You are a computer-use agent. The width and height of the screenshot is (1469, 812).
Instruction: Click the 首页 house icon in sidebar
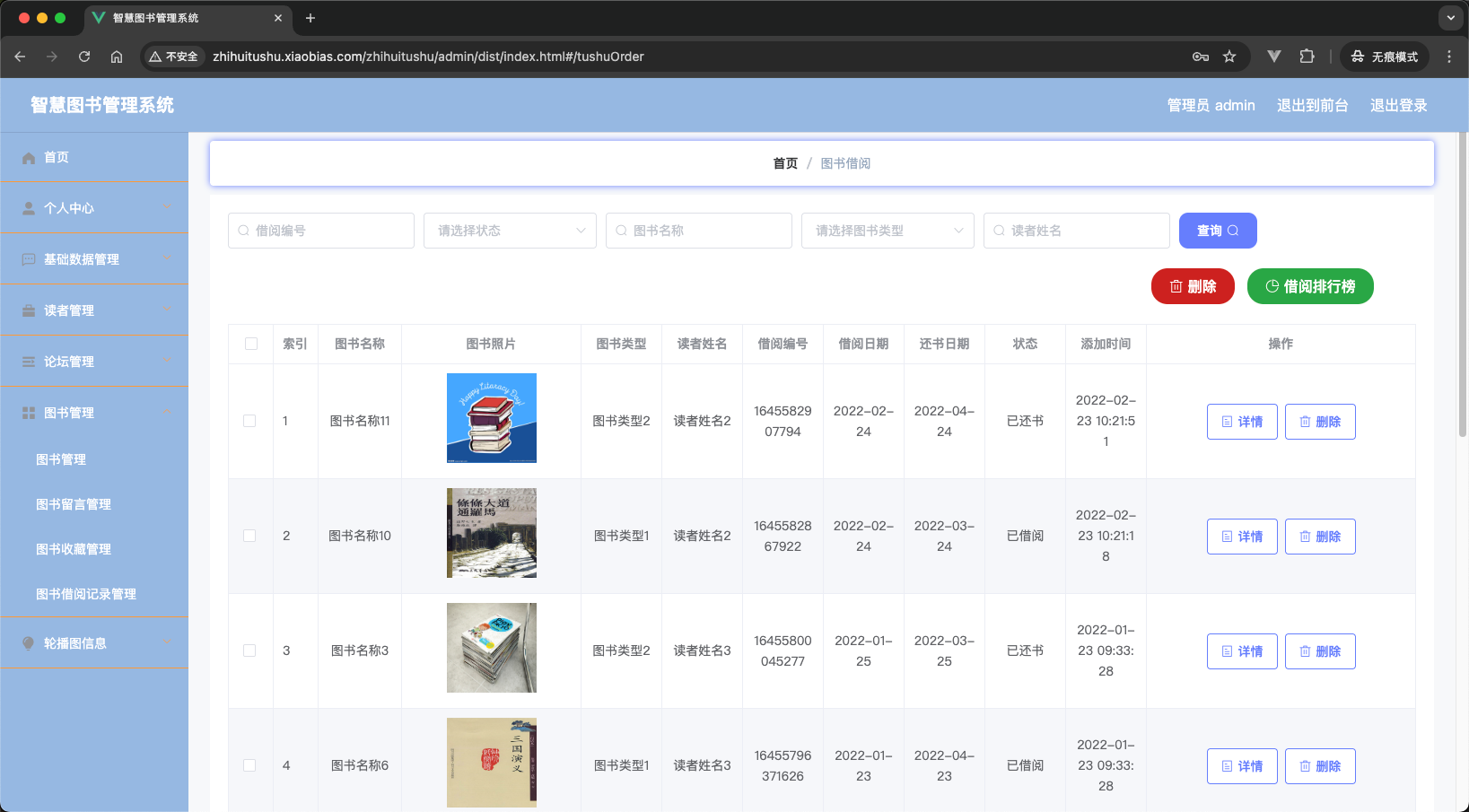[29, 157]
